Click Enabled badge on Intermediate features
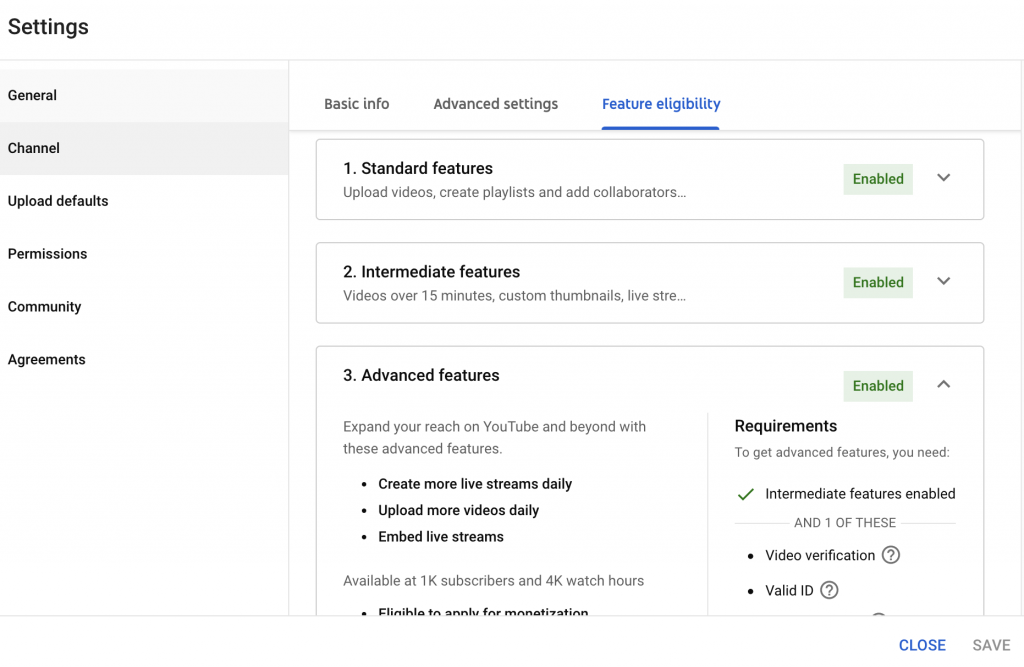Viewport: 1024px width, 667px height. point(878,282)
